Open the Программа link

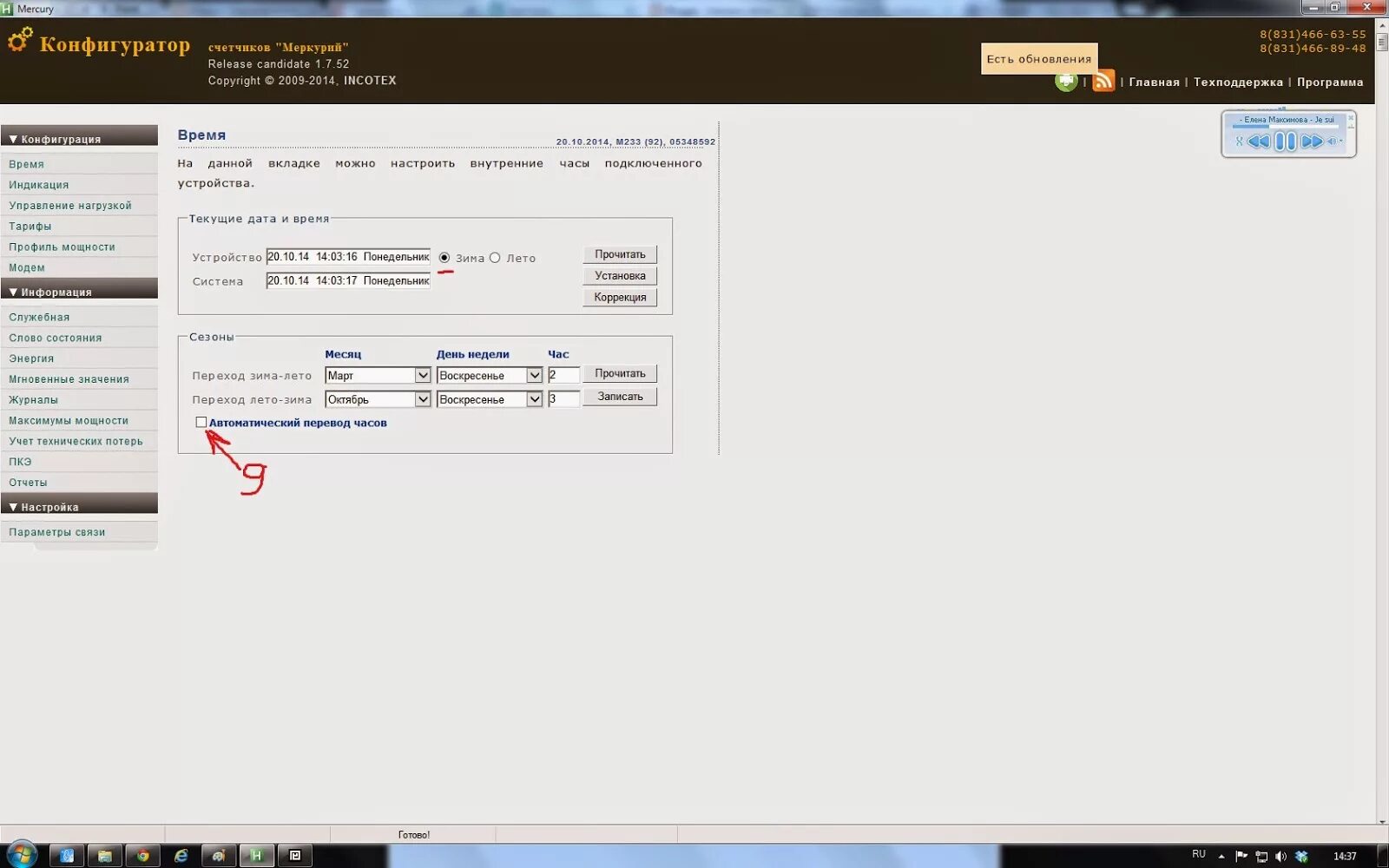(x=1330, y=82)
